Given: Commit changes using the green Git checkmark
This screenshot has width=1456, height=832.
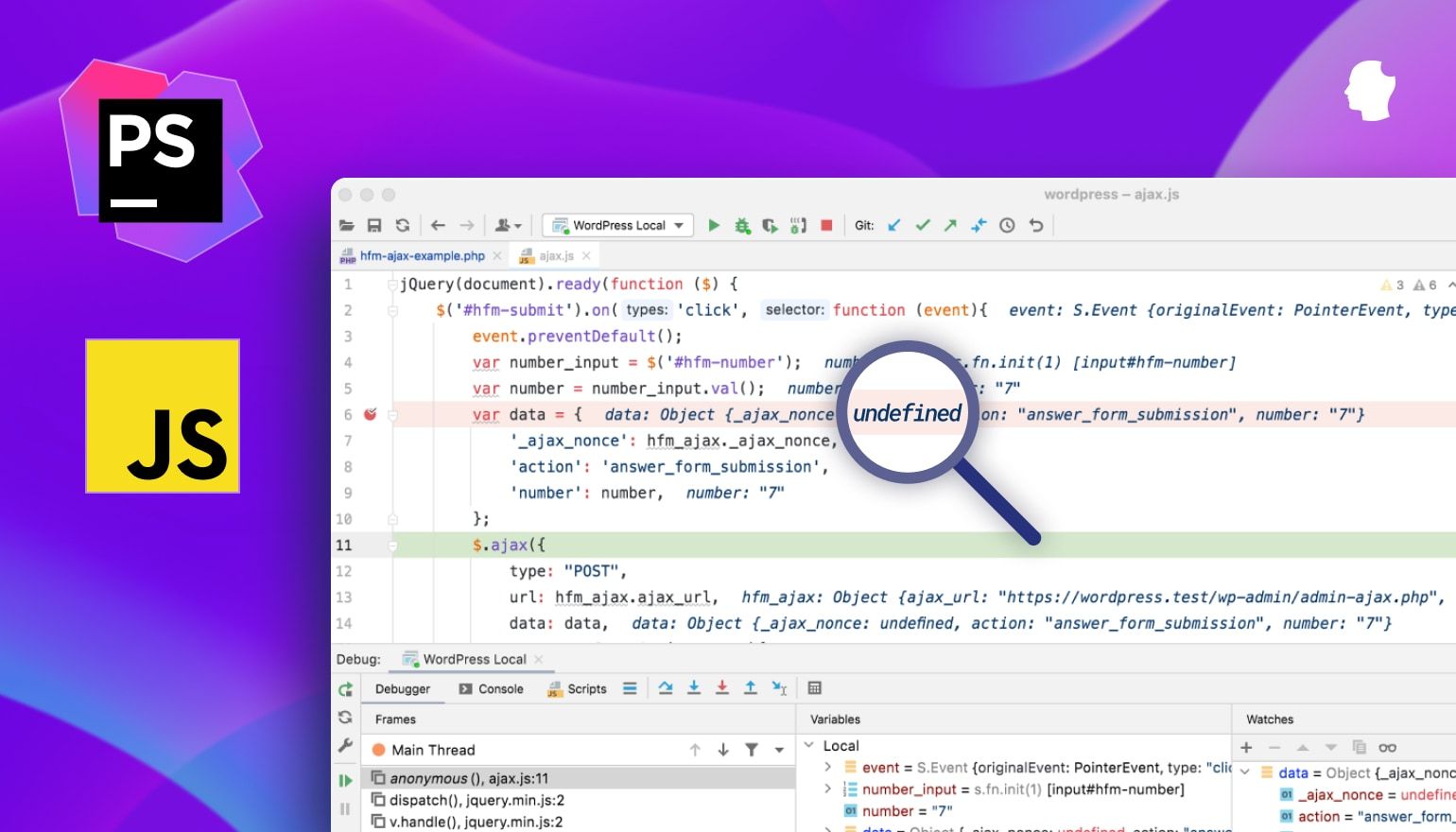Looking at the screenshot, I should [923, 225].
